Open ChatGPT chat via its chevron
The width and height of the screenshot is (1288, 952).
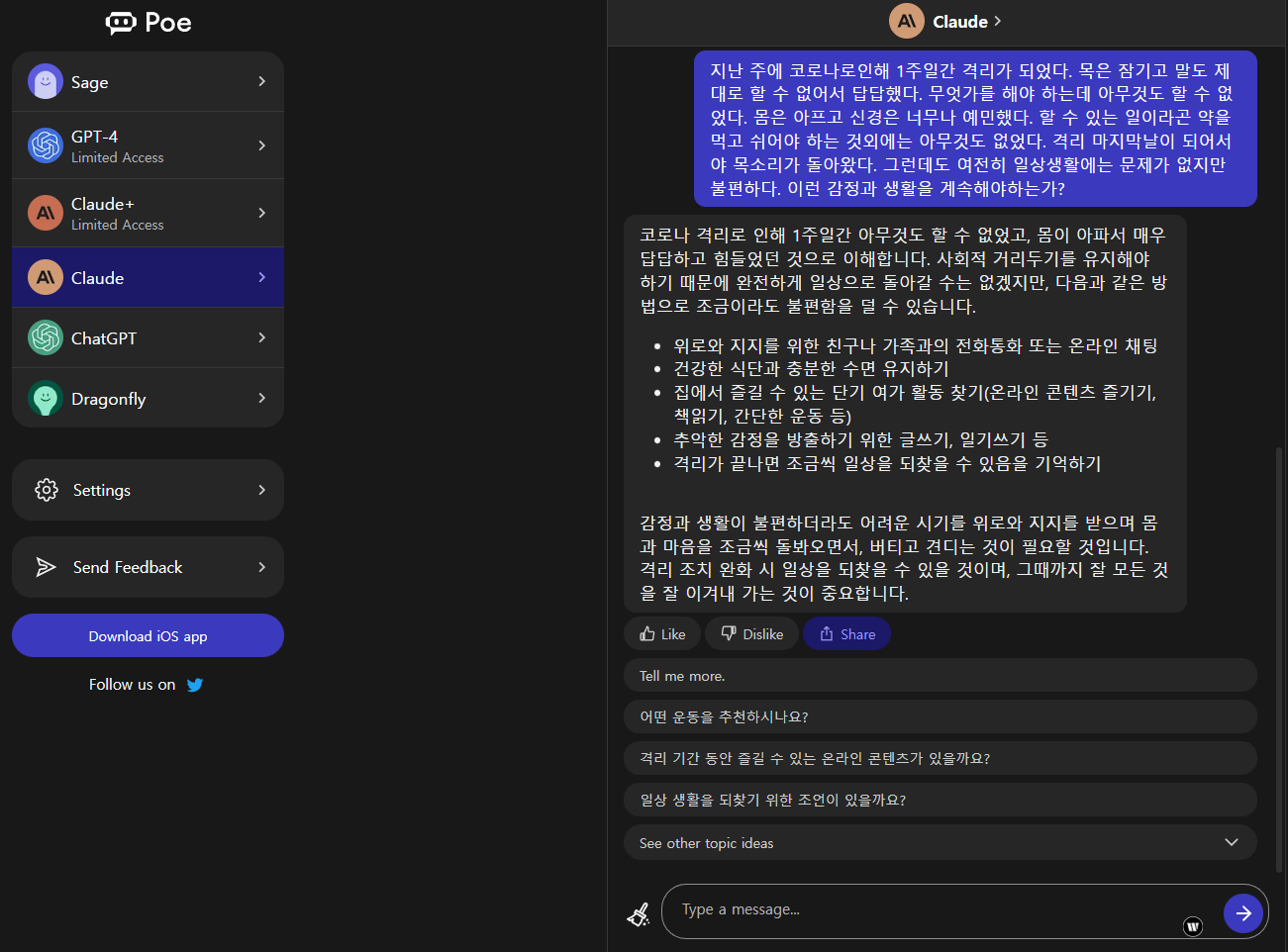[x=261, y=337]
